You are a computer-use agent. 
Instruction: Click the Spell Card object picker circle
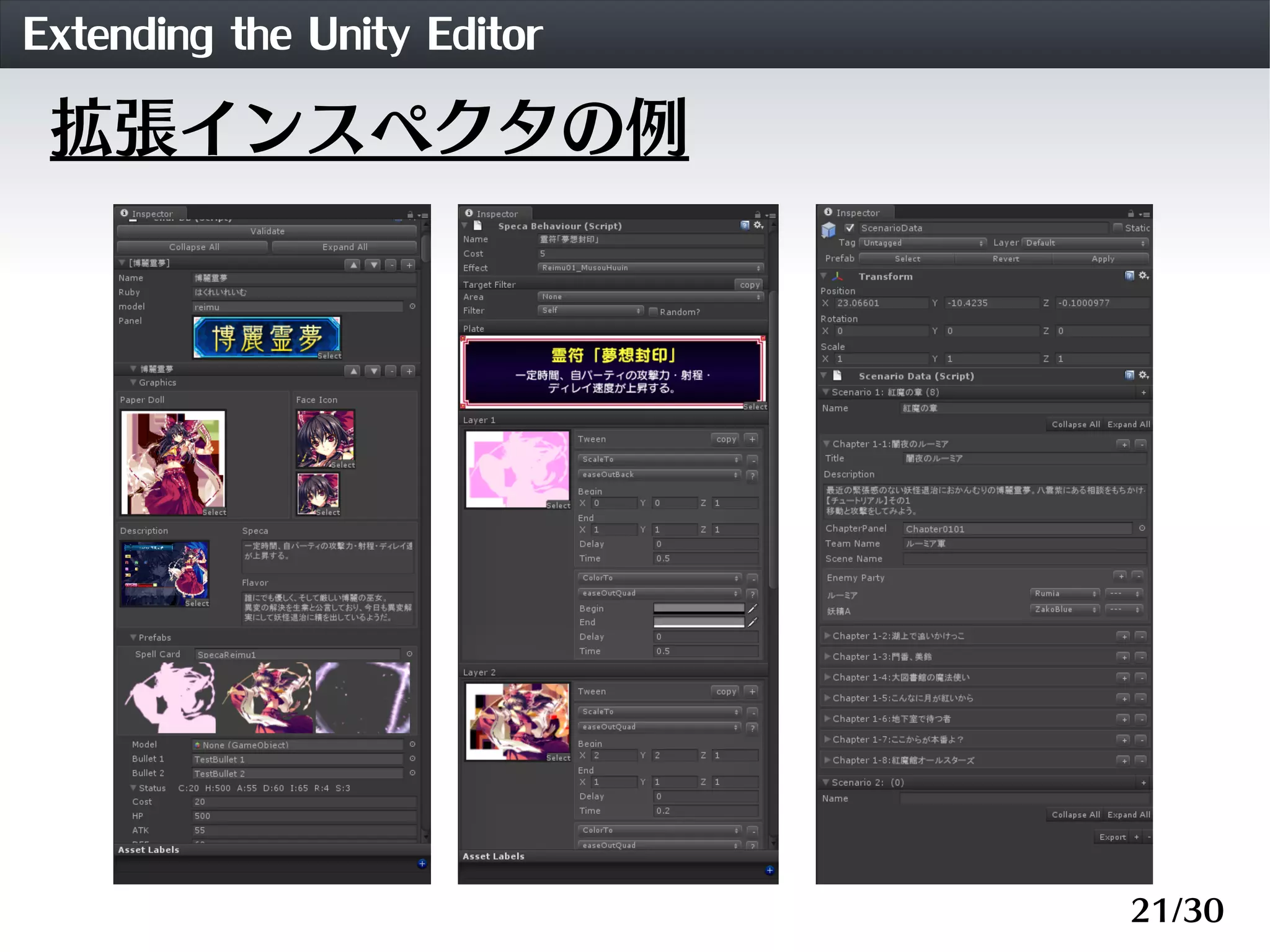coord(409,654)
